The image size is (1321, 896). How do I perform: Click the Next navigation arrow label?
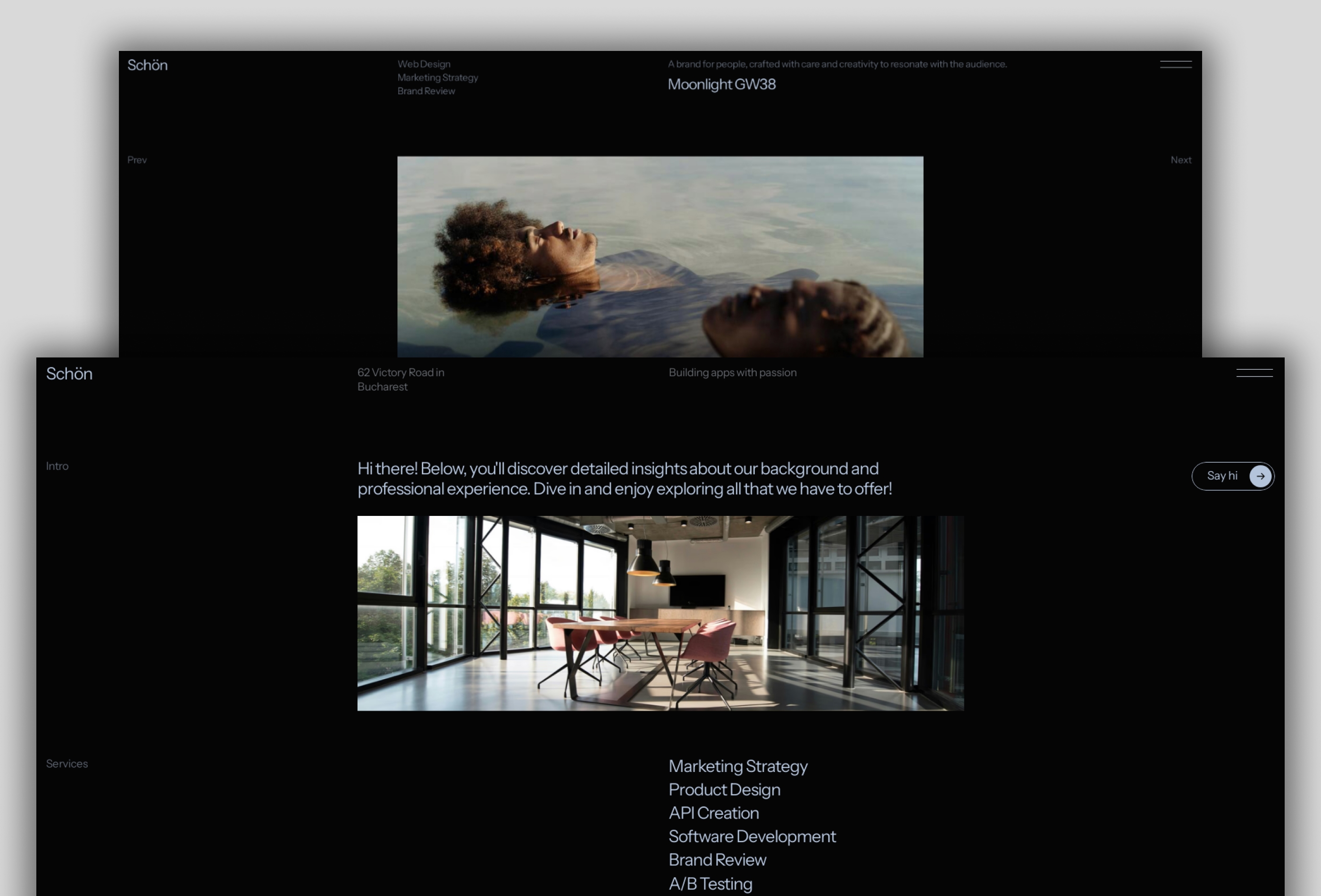click(x=1181, y=159)
